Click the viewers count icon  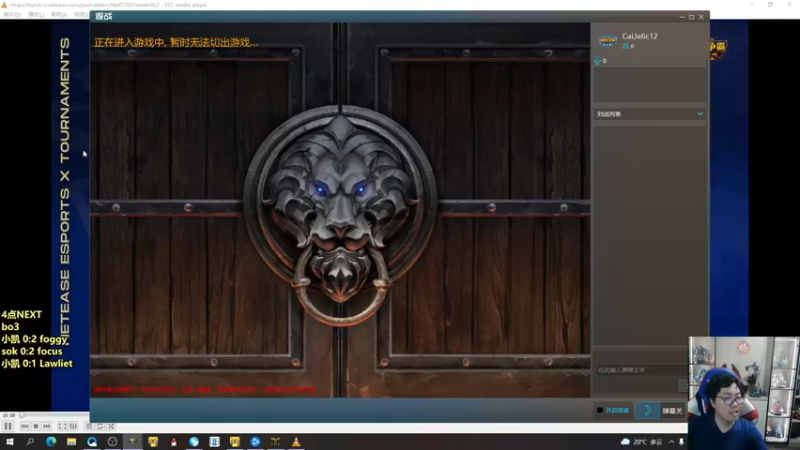[x=626, y=46]
